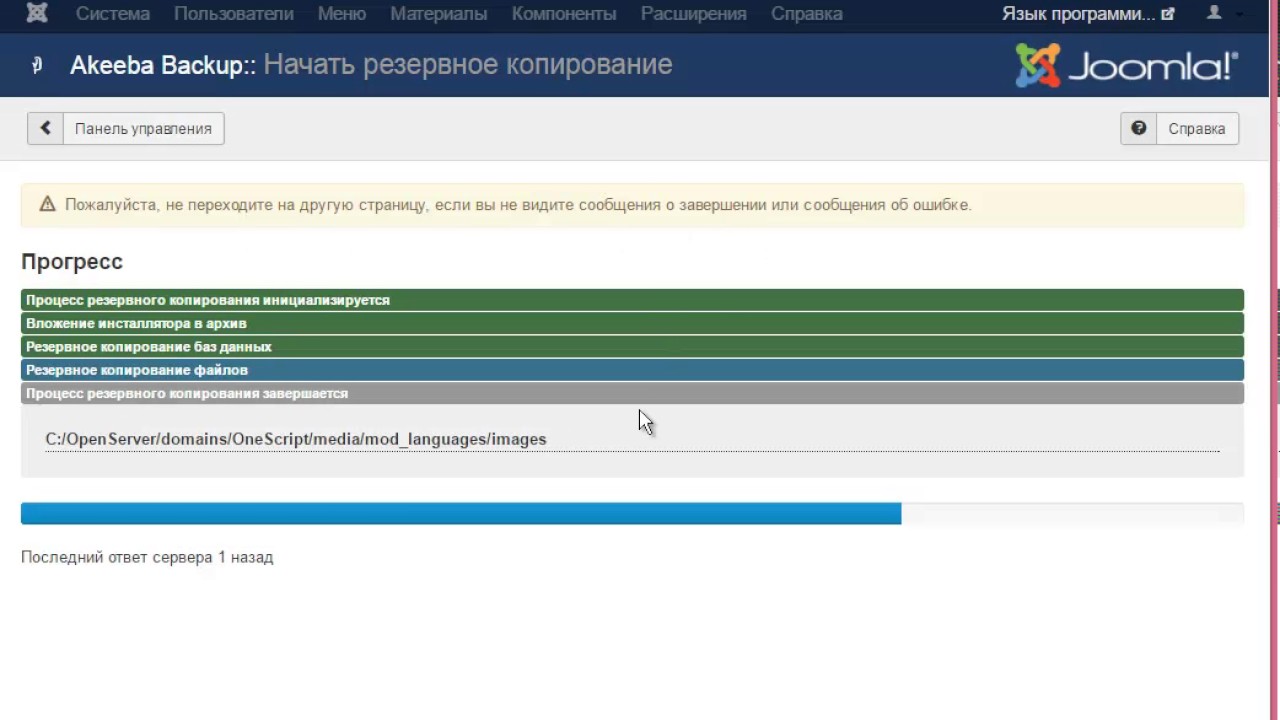Open the Система menu
Image resolution: width=1280 pixels, height=720 pixels.
point(113,14)
